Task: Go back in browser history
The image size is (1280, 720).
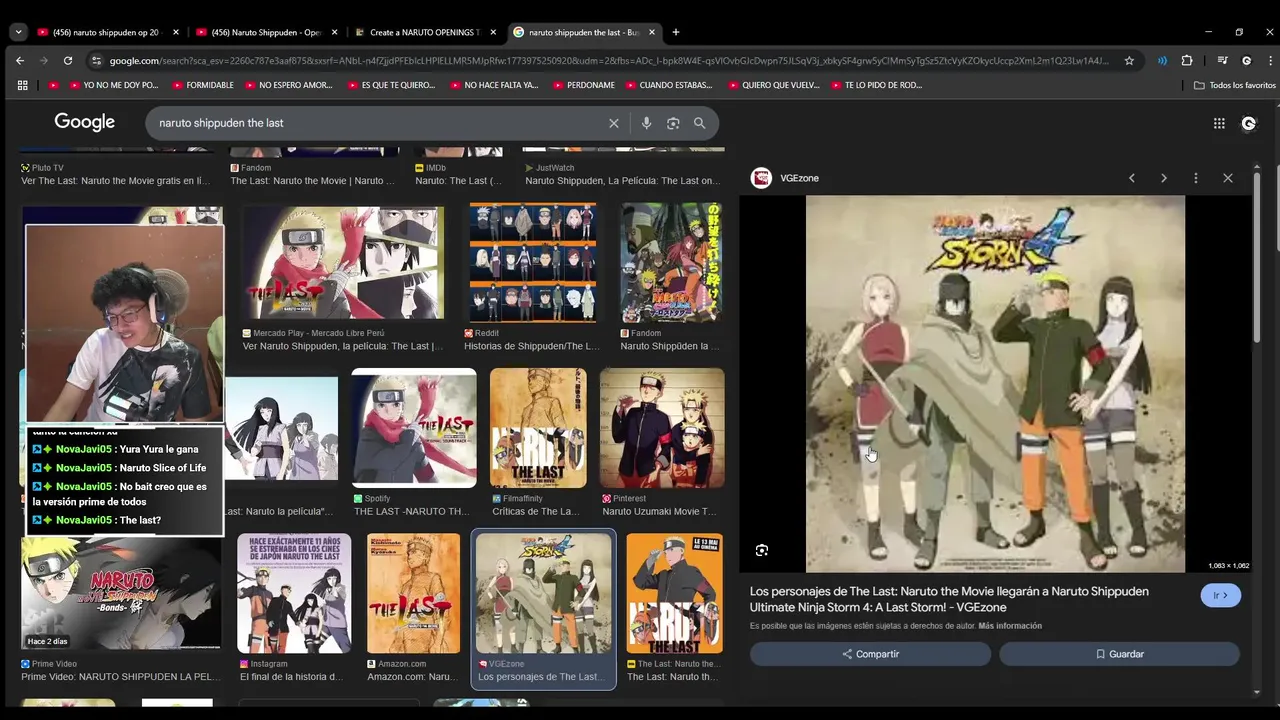Action: [x=20, y=60]
